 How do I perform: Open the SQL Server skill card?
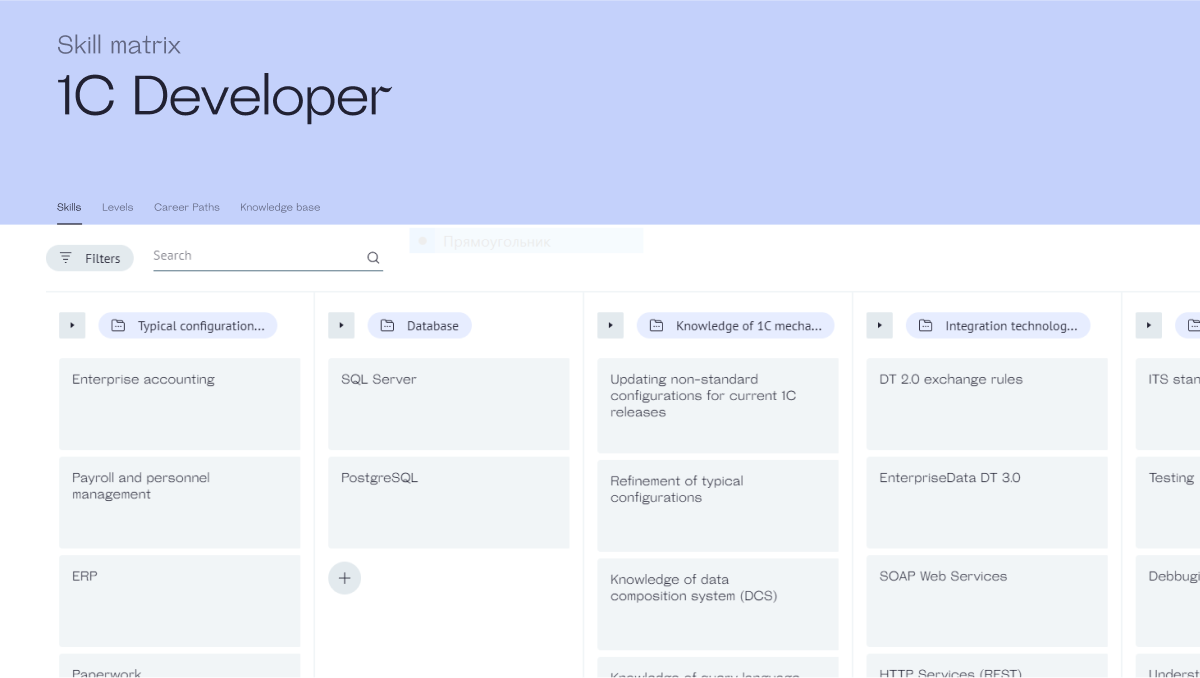[x=449, y=404]
